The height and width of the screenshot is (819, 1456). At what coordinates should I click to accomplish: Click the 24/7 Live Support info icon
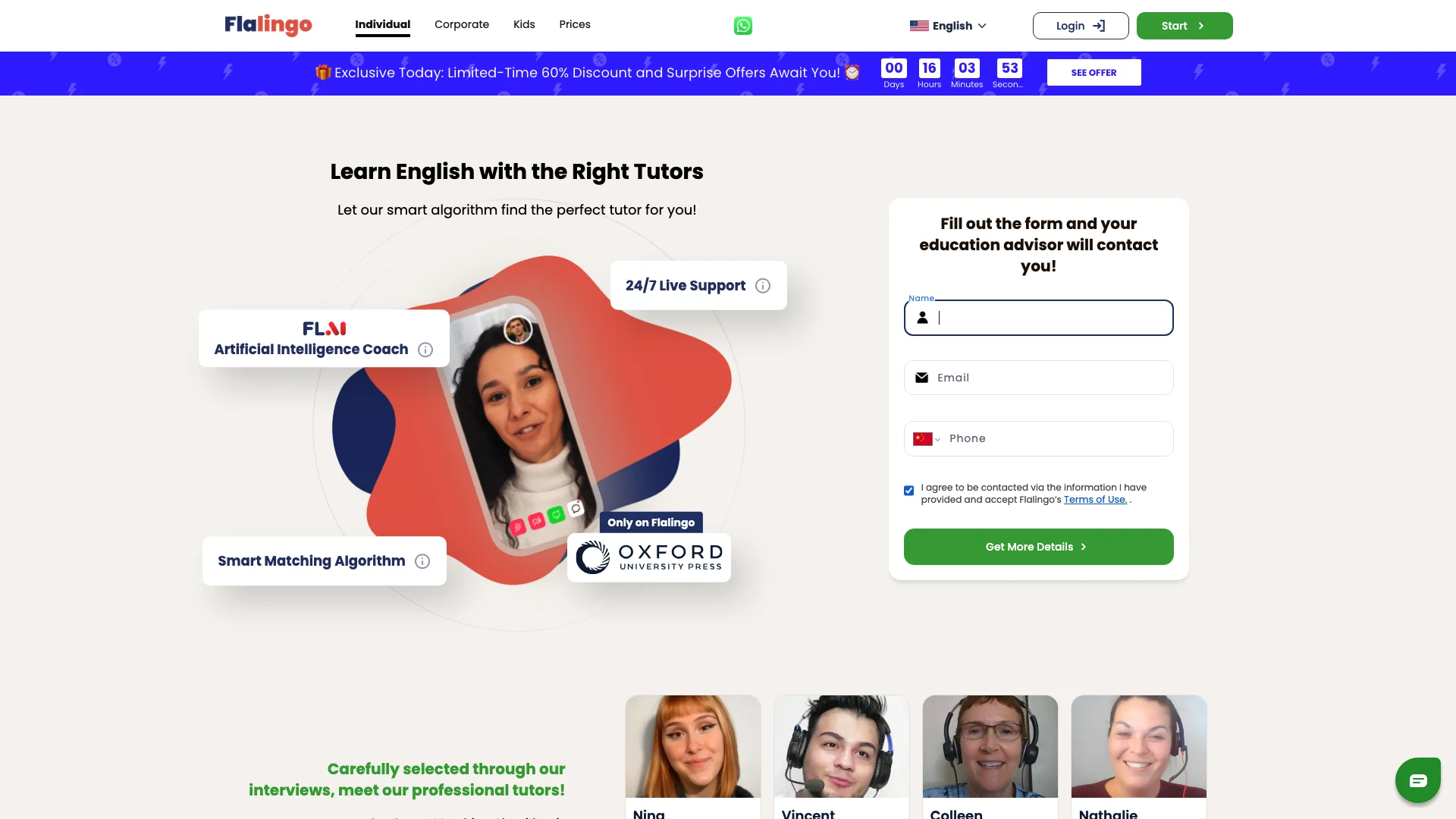pyautogui.click(x=762, y=286)
